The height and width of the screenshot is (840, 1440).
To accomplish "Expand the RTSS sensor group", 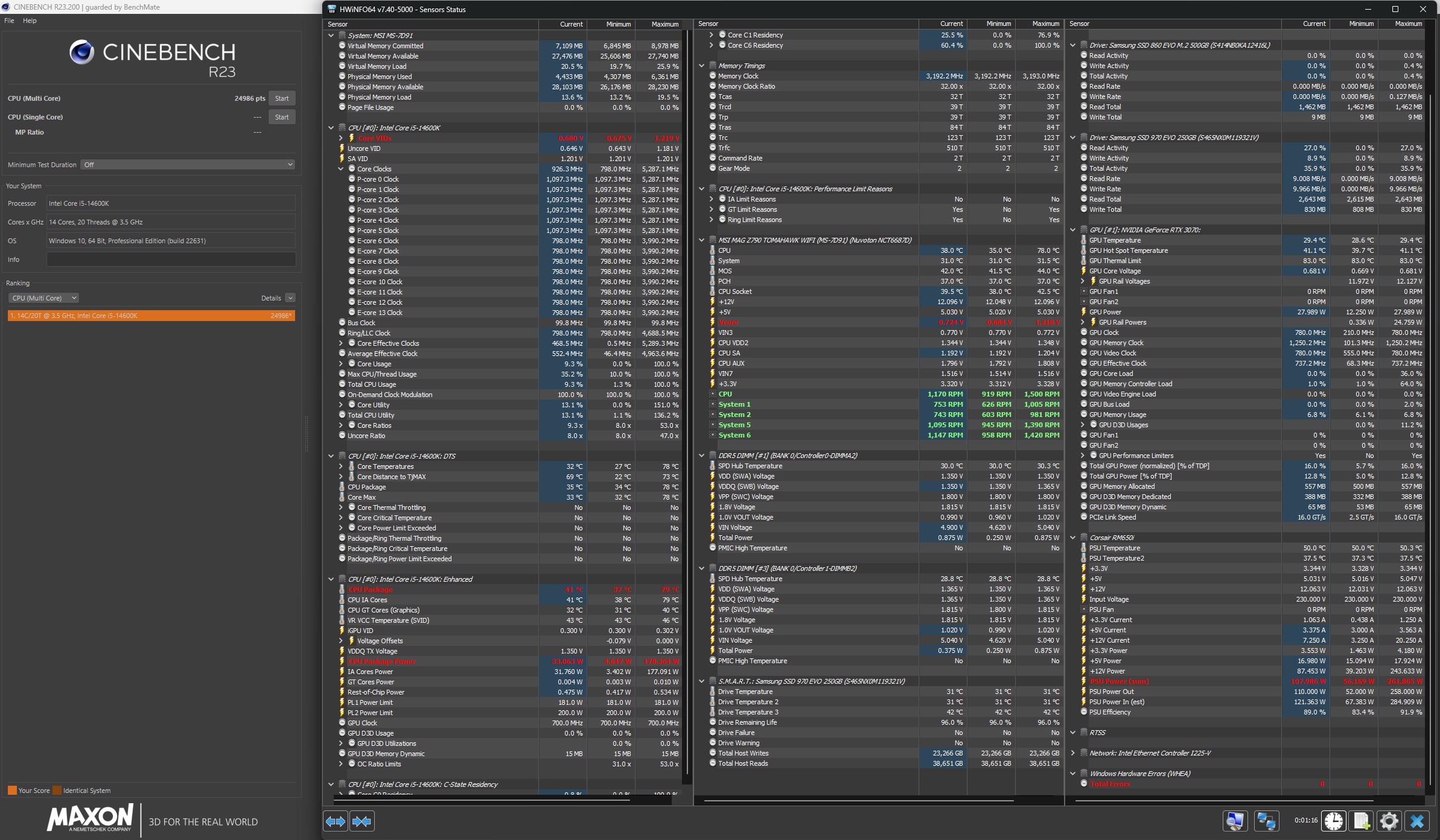I will [1073, 733].
